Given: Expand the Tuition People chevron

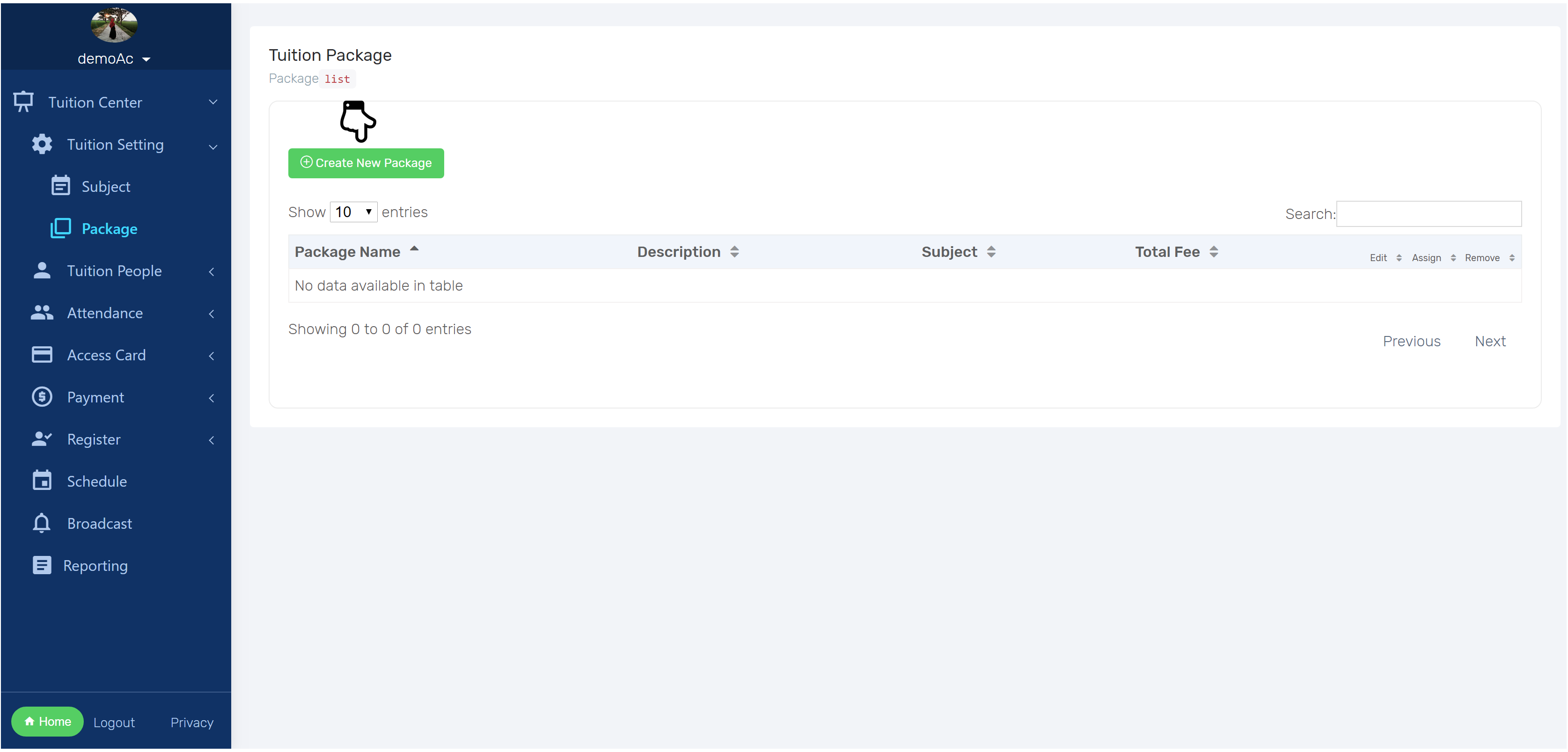Looking at the screenshot, I should (212, 271).
